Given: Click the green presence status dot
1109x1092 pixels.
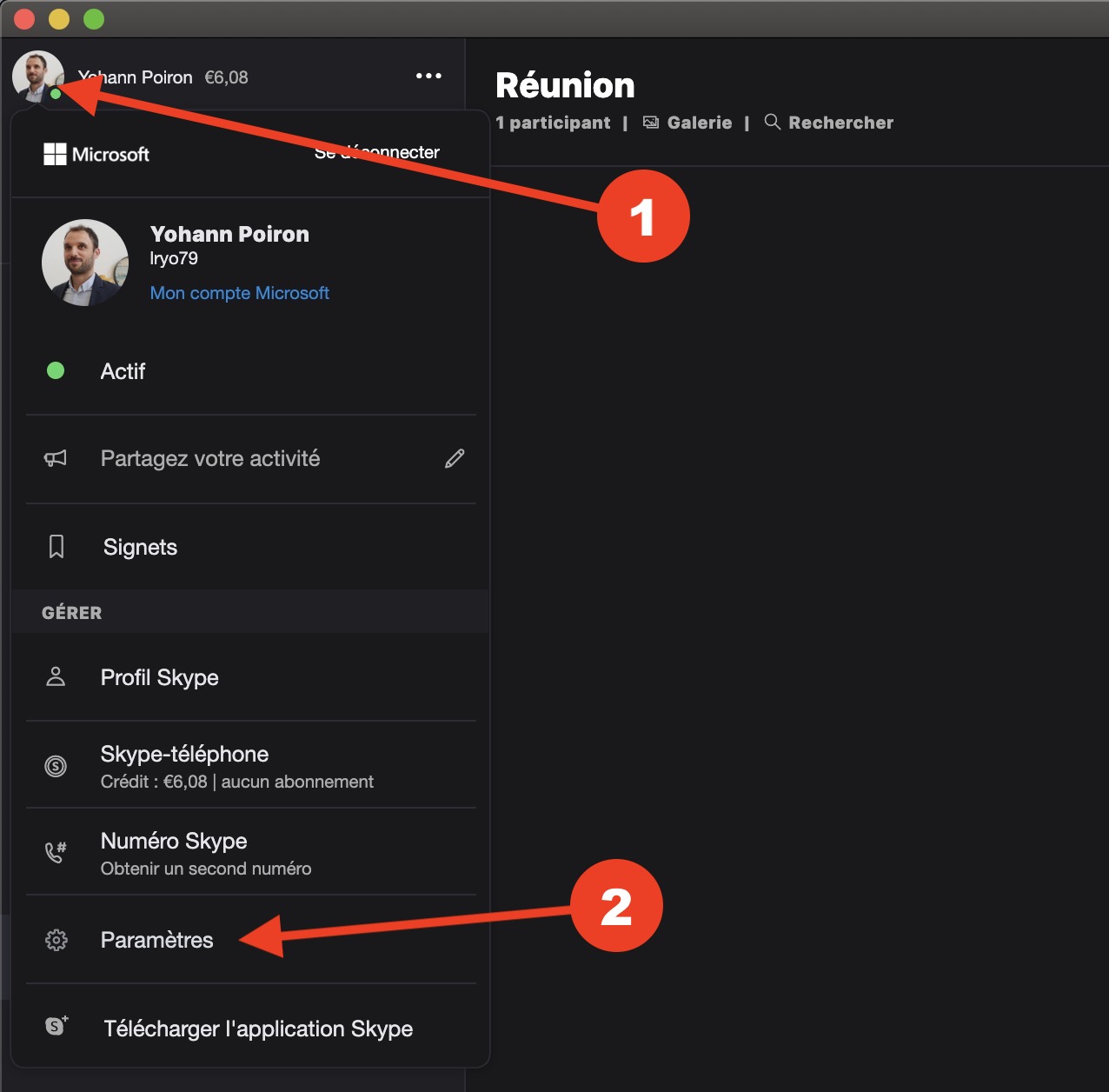Looking at the screenshot, I should 56,371.
